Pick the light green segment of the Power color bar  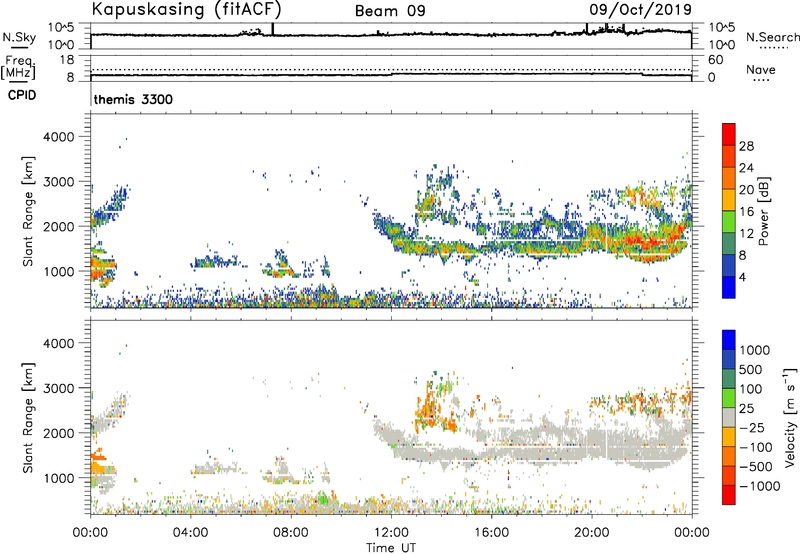point(729,222)
